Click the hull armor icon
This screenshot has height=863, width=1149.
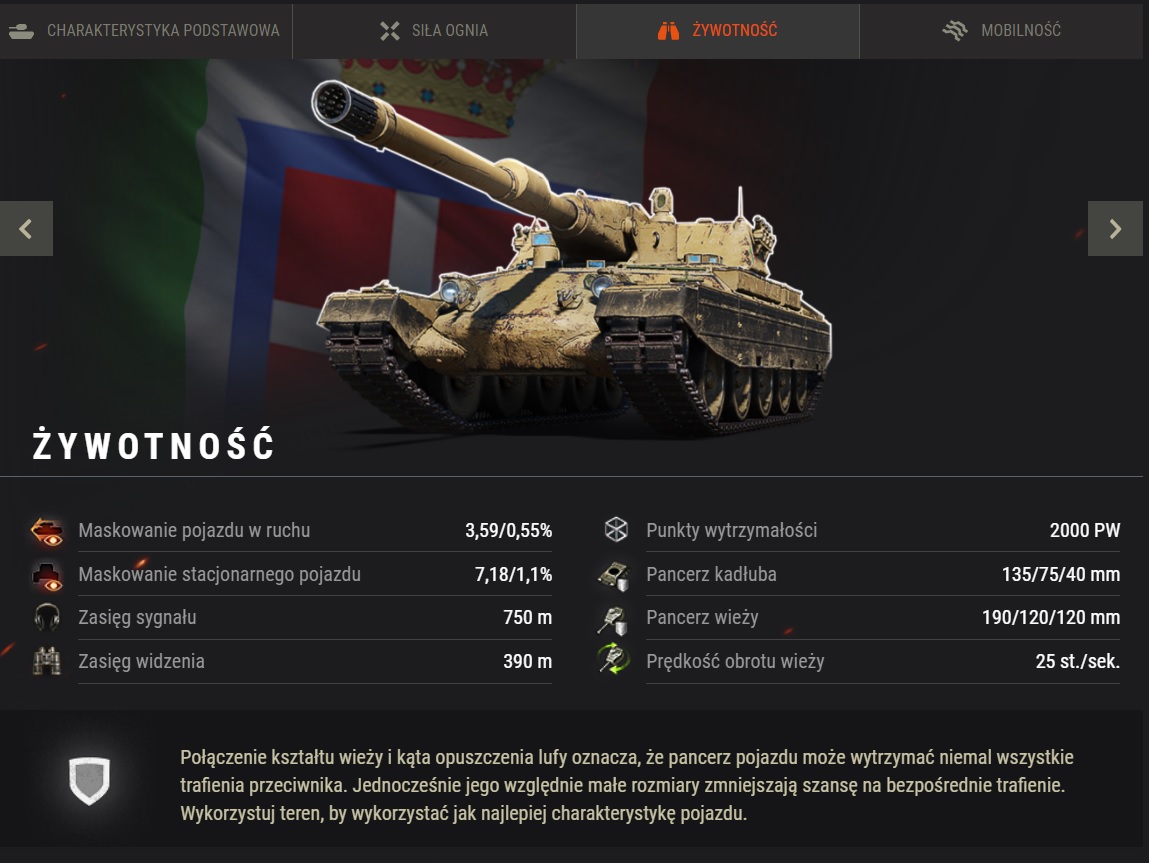coord(614,575)
